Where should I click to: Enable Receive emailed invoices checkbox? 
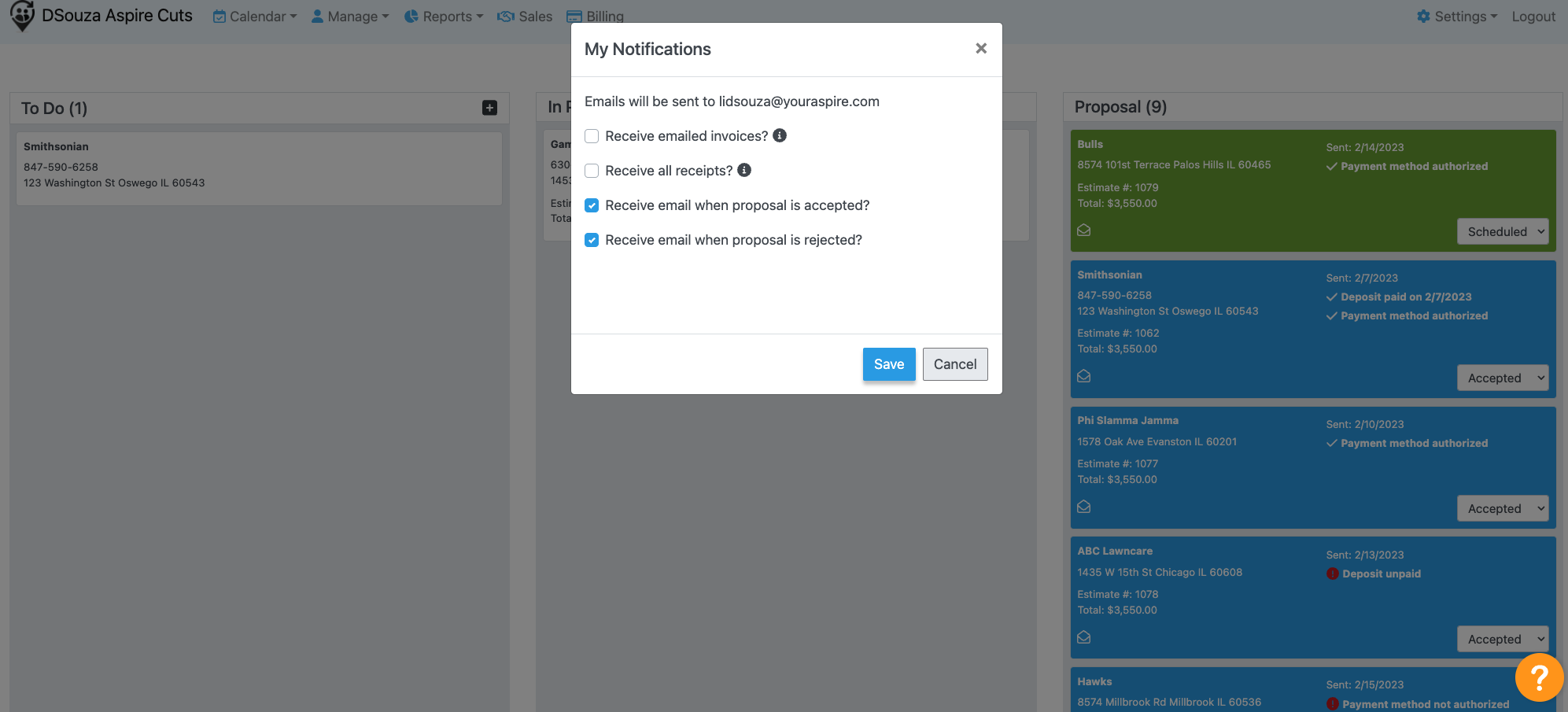(x=592, y=136)
